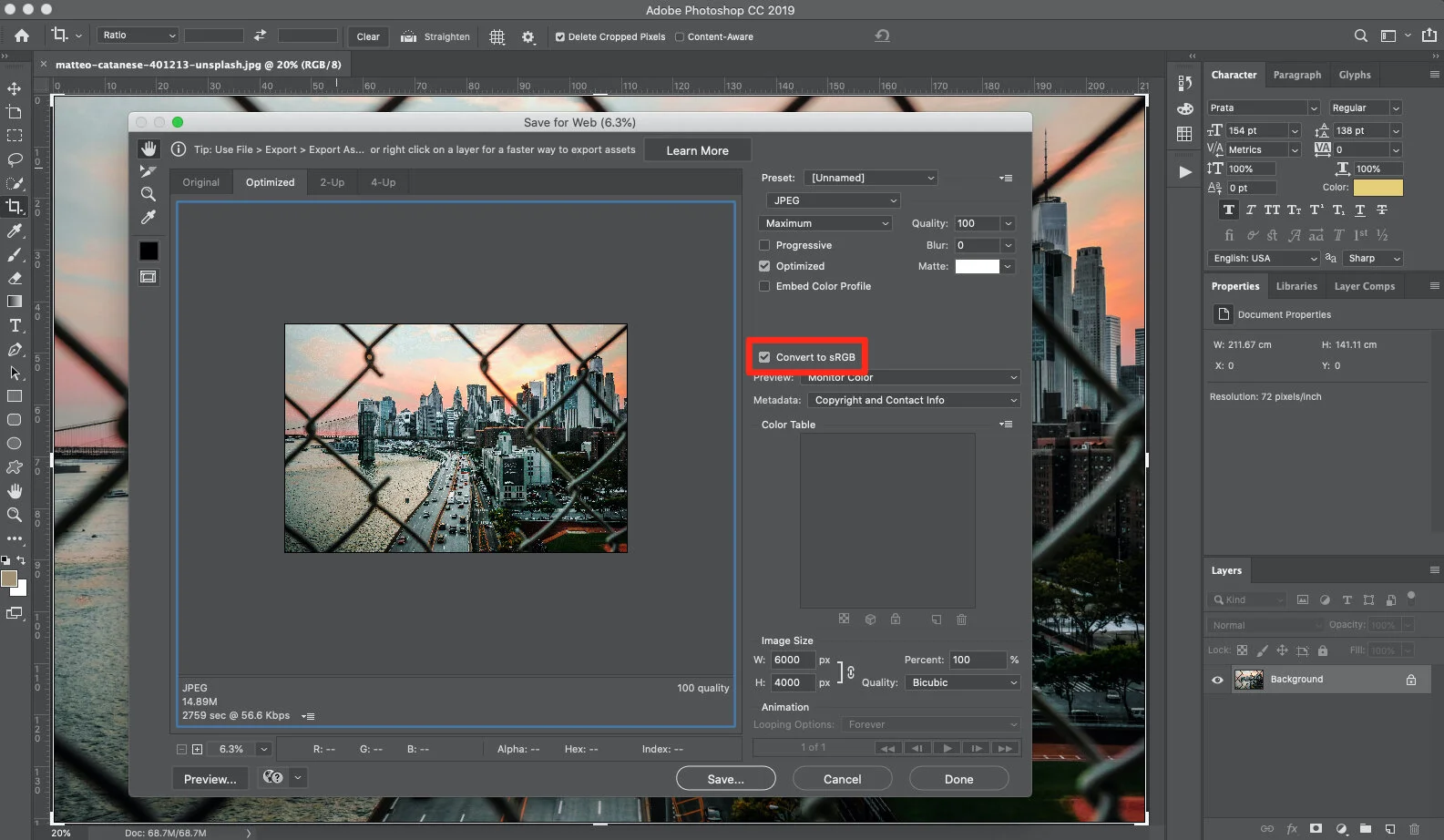
Task: Select the Eraser tool
Action: (x=15, y=278)
